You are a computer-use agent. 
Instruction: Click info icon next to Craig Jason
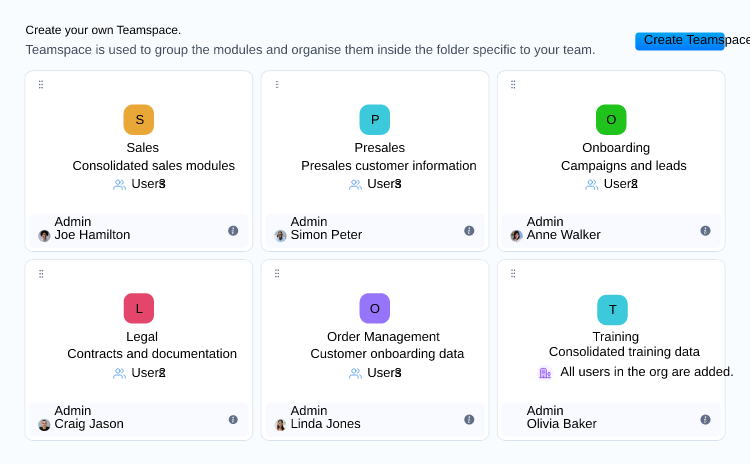pos(233,420)
